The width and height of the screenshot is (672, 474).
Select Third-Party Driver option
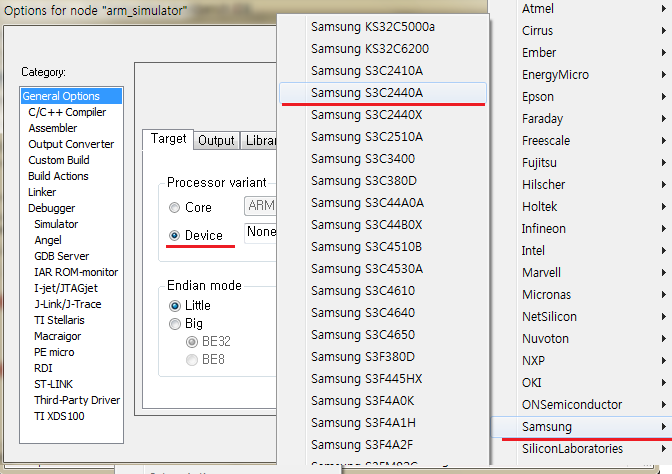[x=77, y=400]
